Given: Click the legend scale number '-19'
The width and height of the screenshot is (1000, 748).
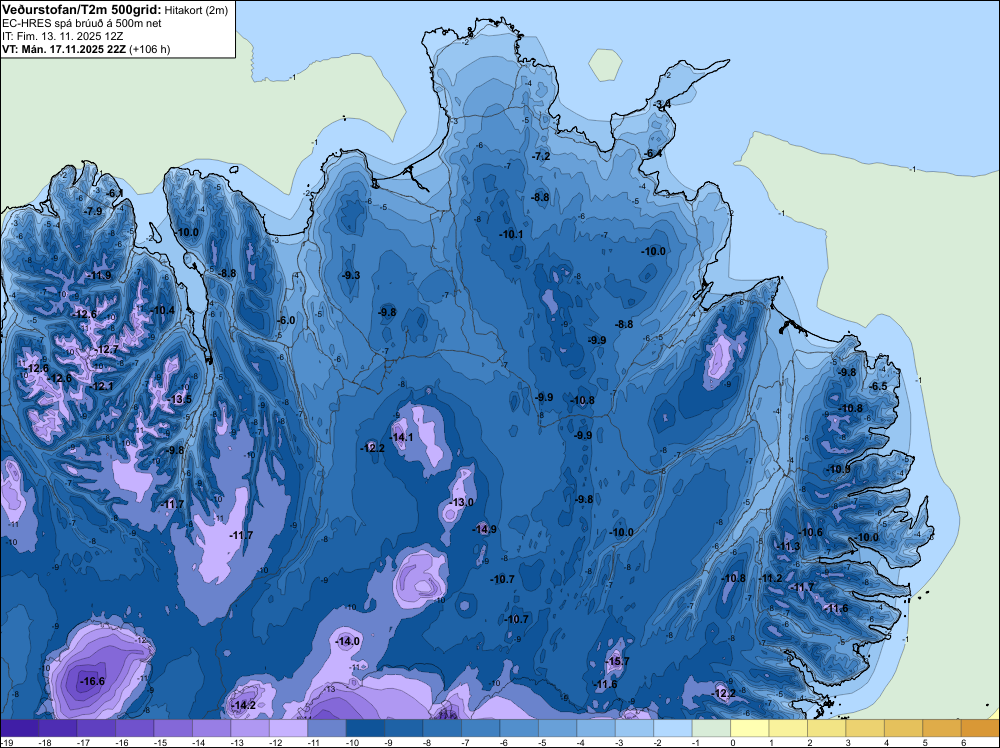Looking at the screenshot, I should point(6,743).
